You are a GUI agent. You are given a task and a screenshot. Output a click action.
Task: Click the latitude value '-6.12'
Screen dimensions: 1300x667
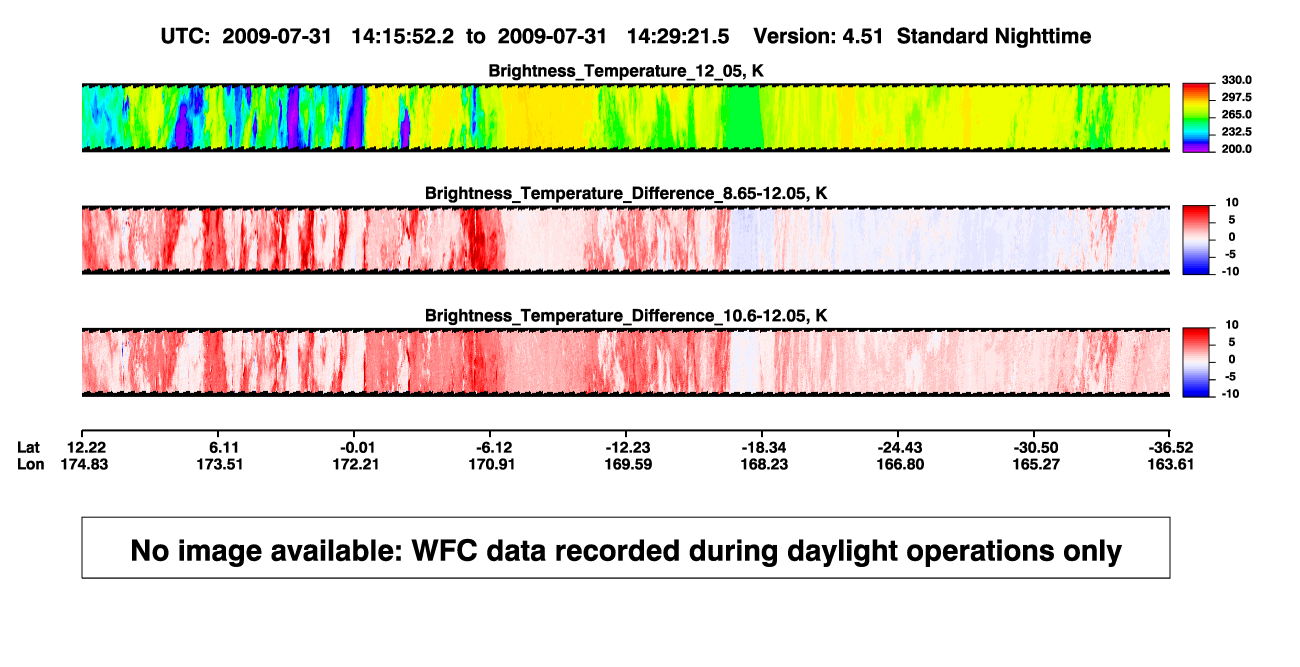click(494, 447)
